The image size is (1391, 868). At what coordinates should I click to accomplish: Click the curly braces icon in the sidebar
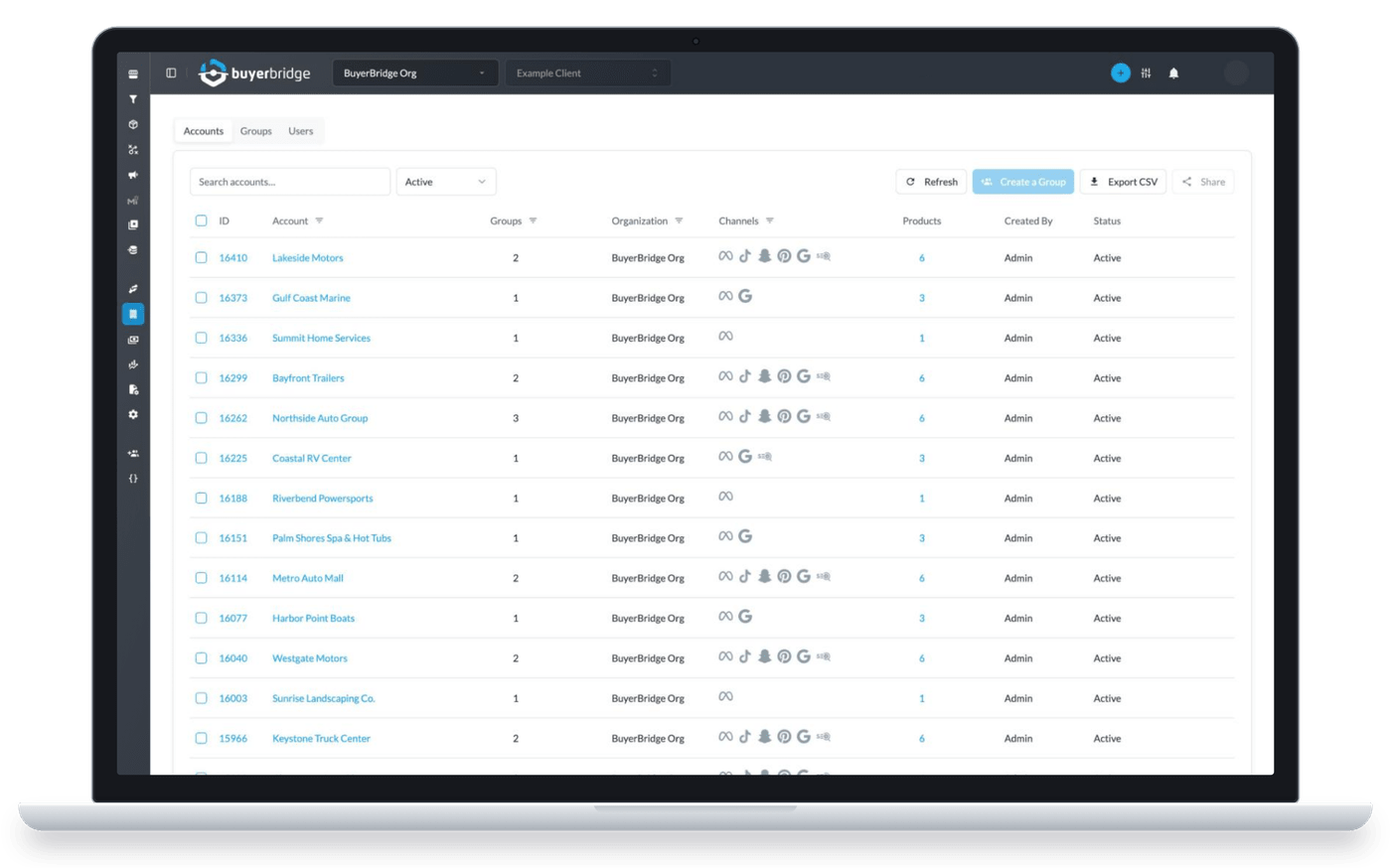click(133, 479)
